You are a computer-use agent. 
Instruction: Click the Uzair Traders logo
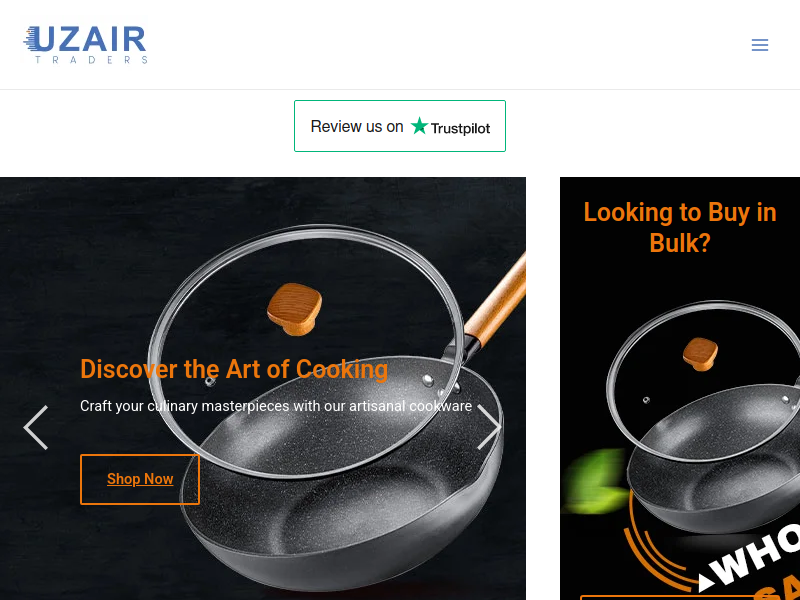click(x=85, y=45)
